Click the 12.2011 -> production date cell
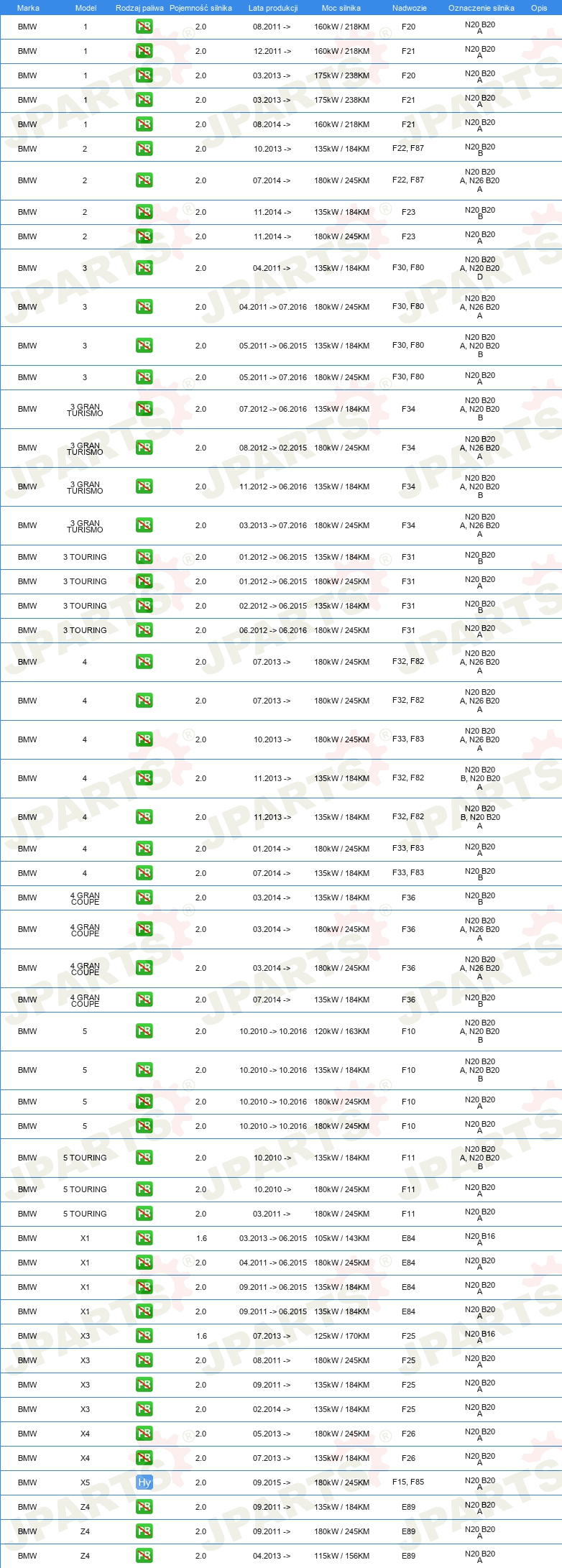The height and width of the screenshot is (1568, 562). (x=272, y=51)
